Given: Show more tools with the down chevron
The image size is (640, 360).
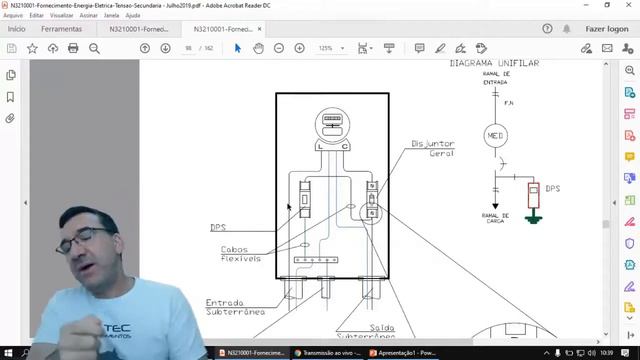Looking at the screenshot, I should pos(630,318).
